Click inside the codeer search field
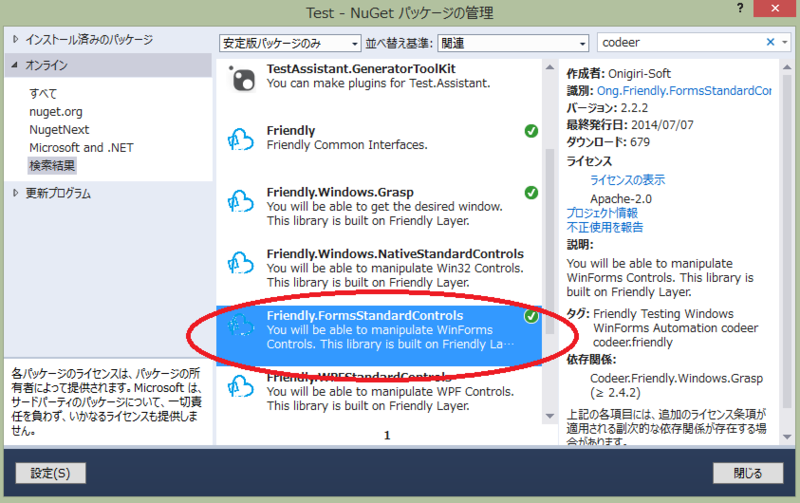 681,42
